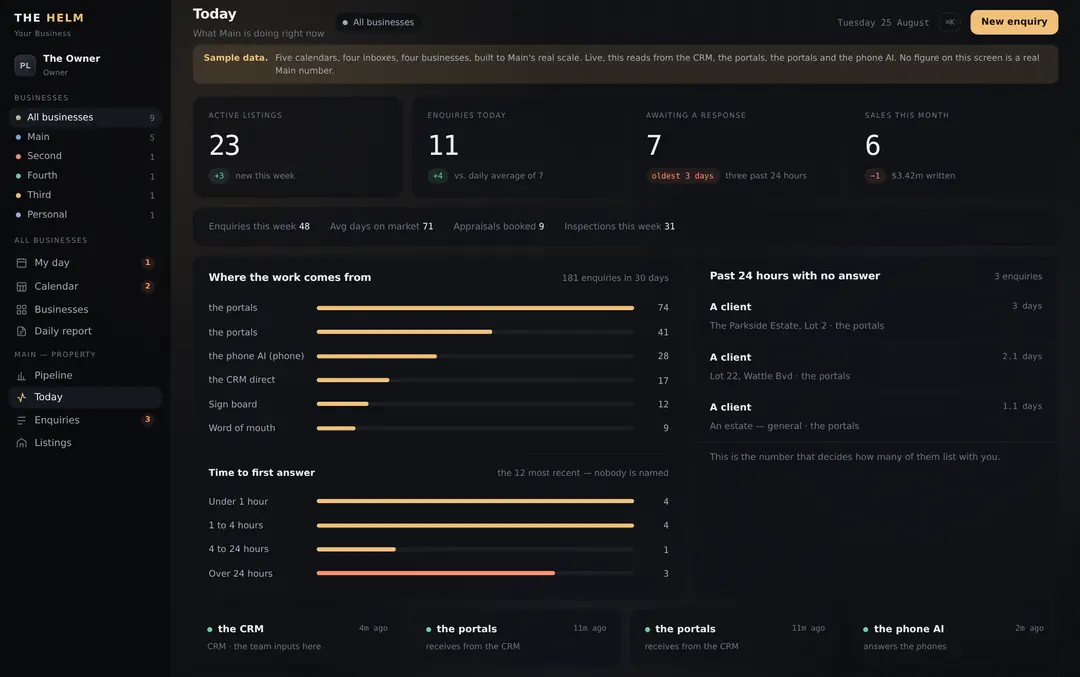Click the Pipeline bar-chart icon

21,375
